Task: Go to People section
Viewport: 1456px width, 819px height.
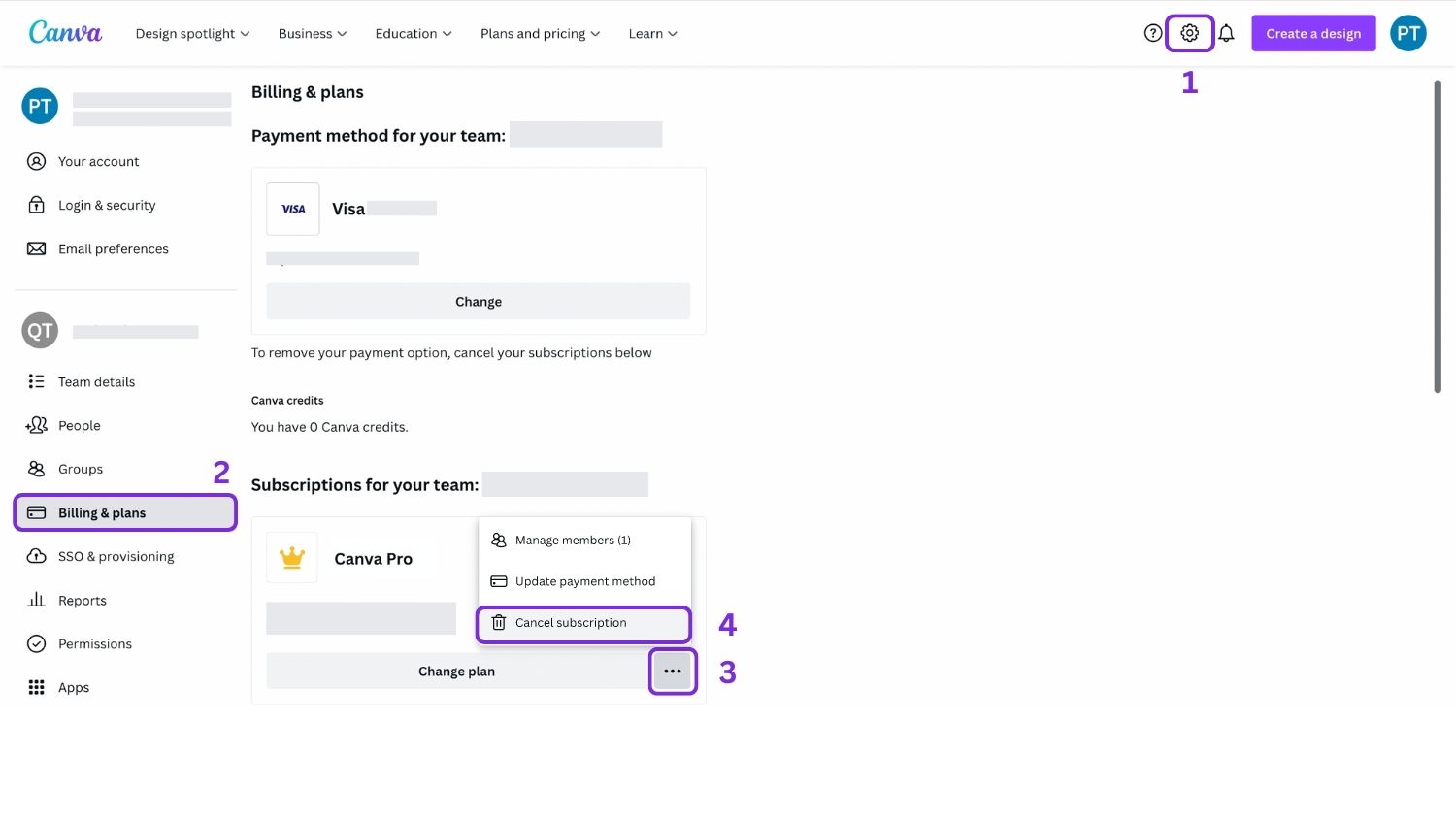Action: 125,425
